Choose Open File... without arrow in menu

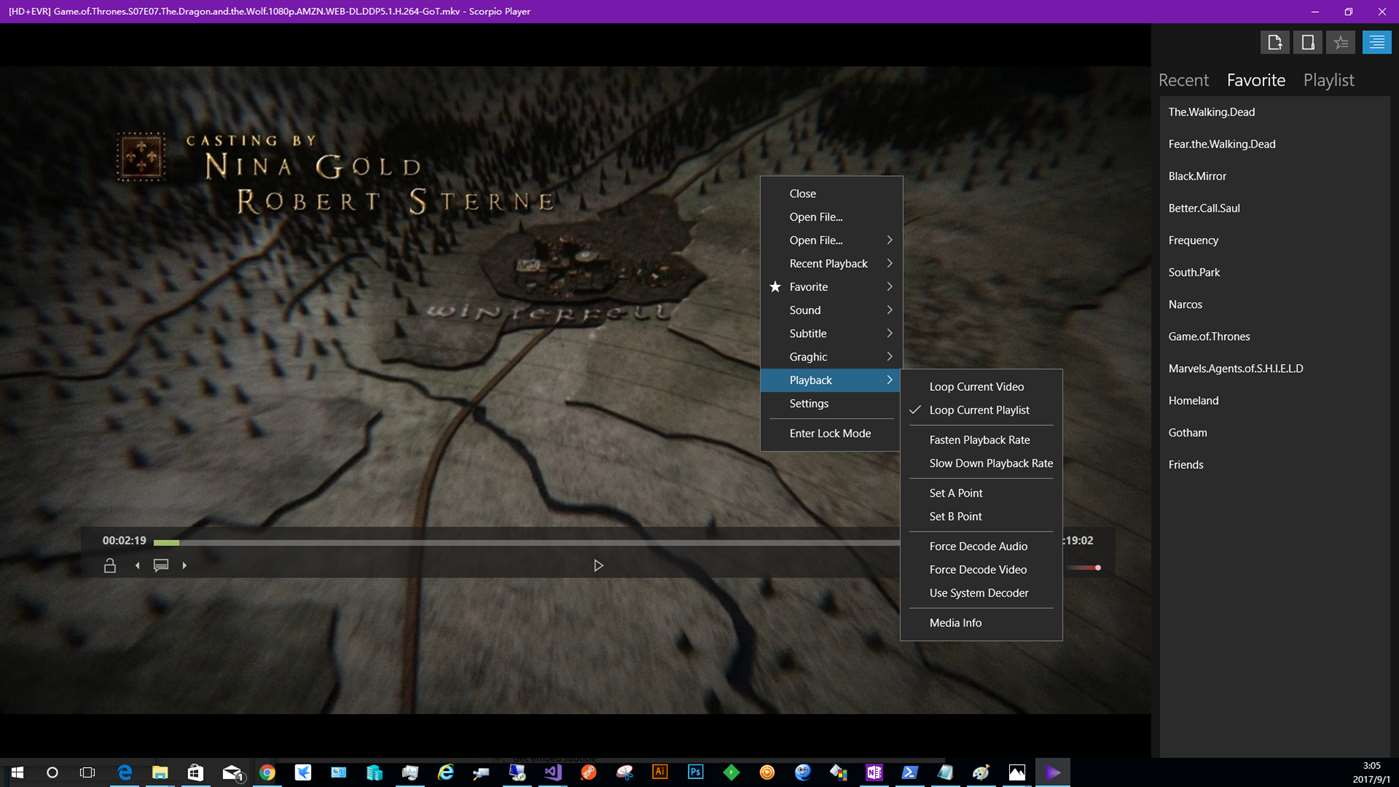click(x=832, y=217)
